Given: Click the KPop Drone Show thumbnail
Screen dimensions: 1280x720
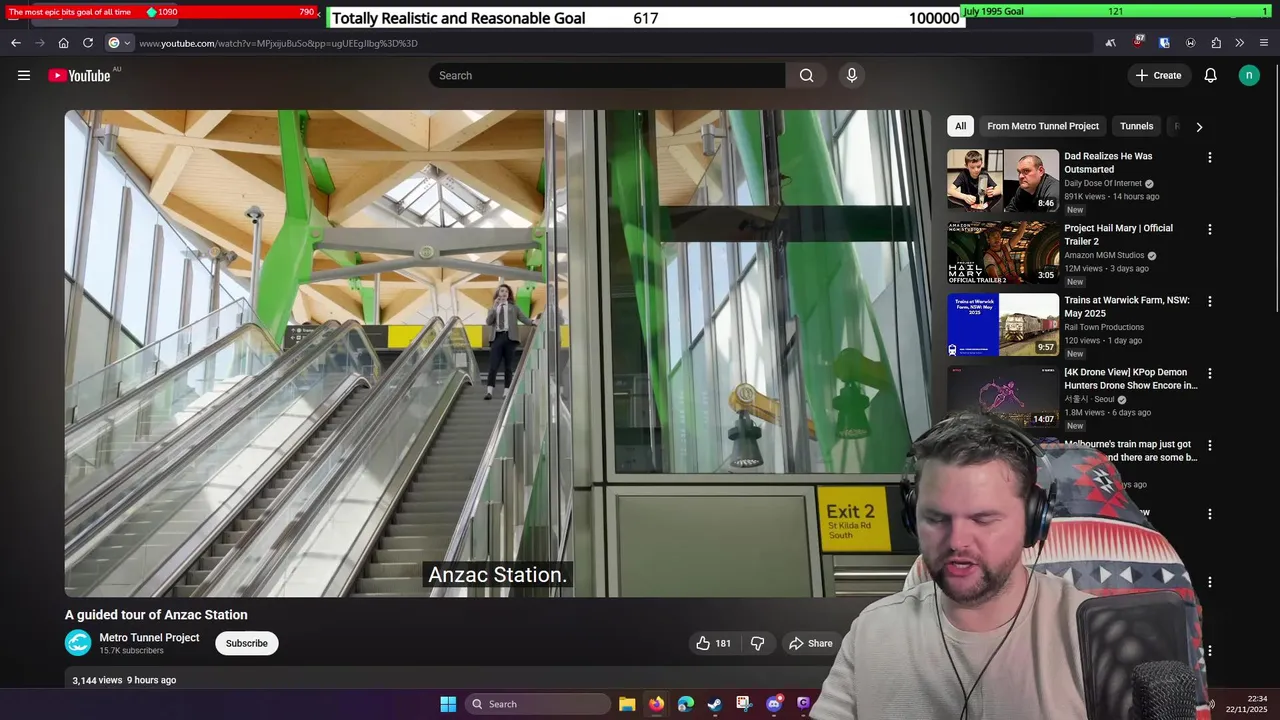Looking at the screenshot, I should coord(1003,396).
